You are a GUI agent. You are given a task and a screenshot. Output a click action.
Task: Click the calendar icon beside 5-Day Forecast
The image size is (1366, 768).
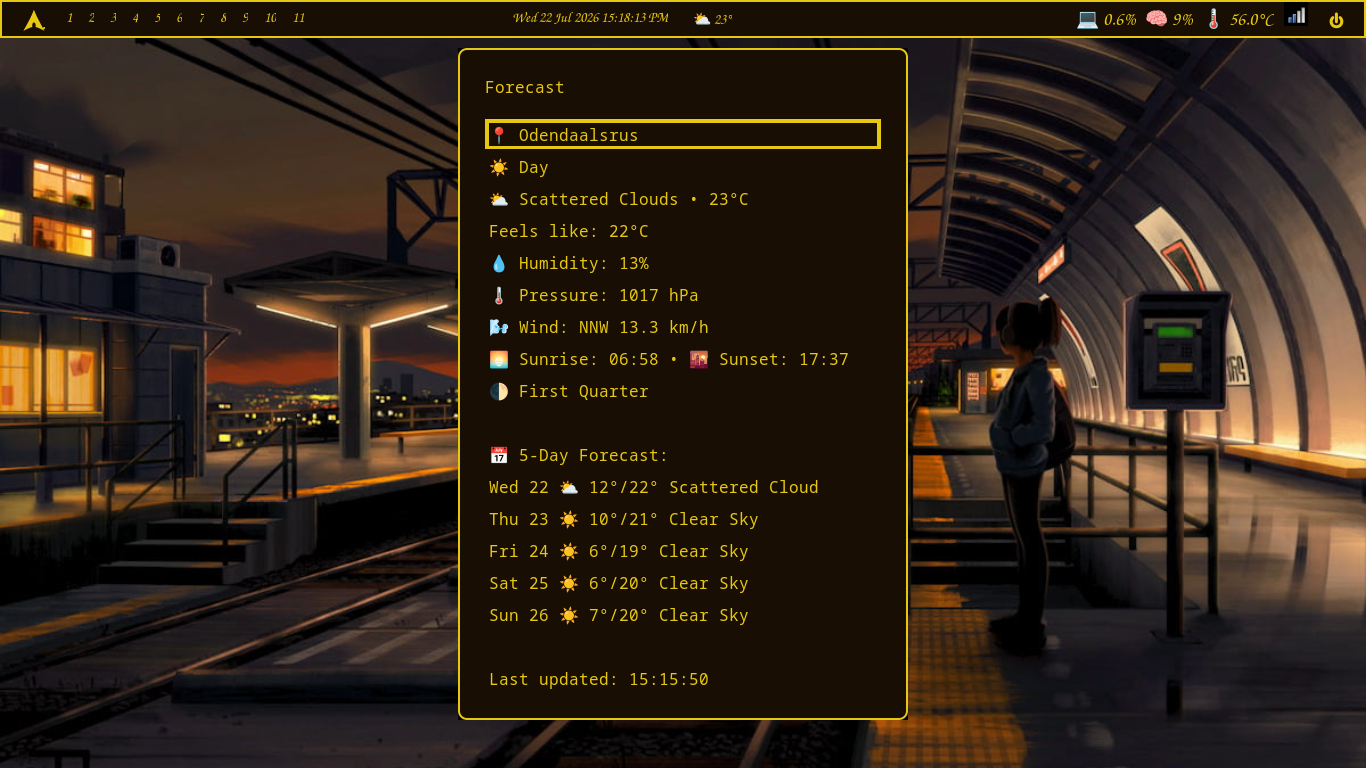tap(499, 455)
